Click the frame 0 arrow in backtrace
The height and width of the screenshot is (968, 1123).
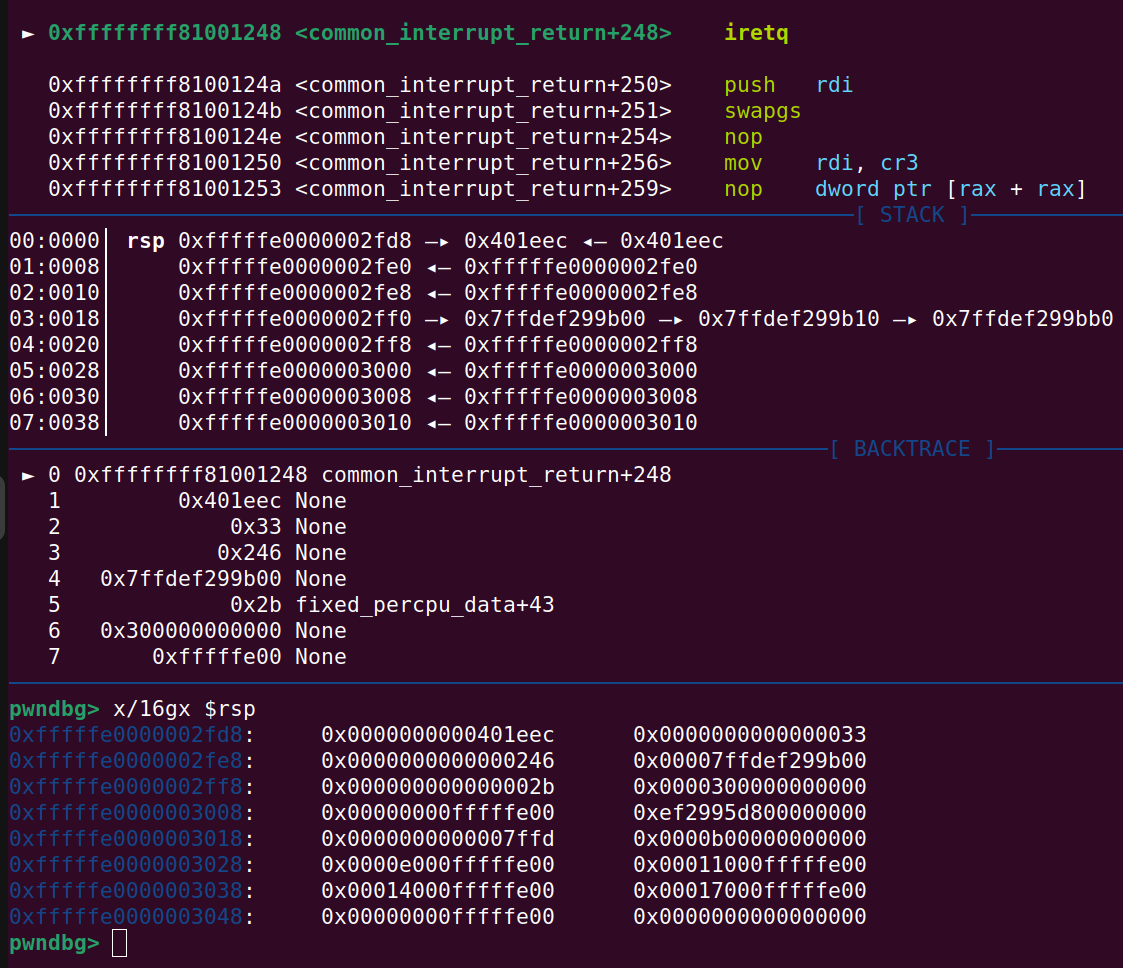pyautogui.click(x=27, y=475)
